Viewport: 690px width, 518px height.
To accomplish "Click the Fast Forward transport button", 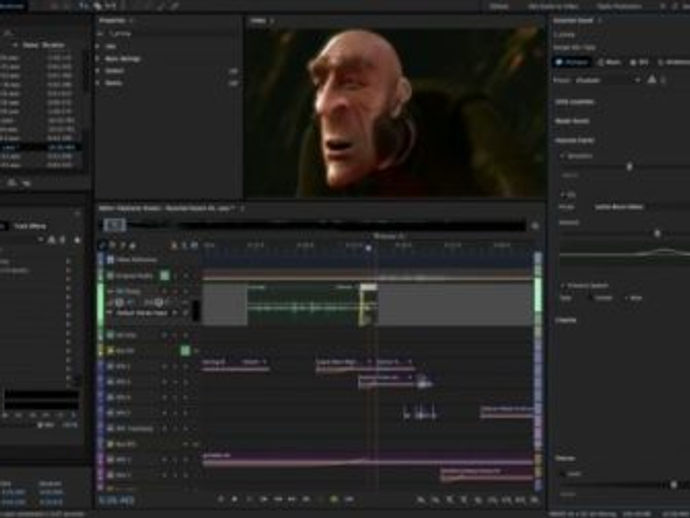I will (x=292, y=499).
